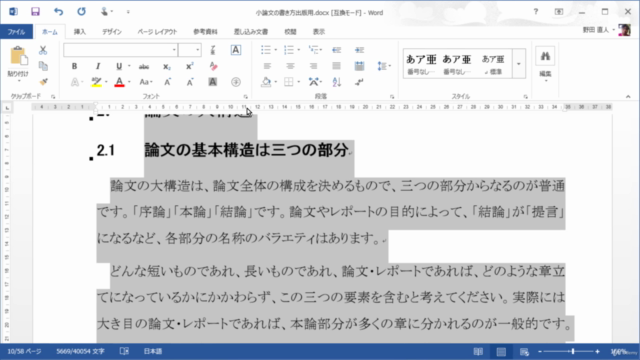Screen dimensions: 640x360
Task: Toggle subscript formatting
Action: click(x=167, y=66)
